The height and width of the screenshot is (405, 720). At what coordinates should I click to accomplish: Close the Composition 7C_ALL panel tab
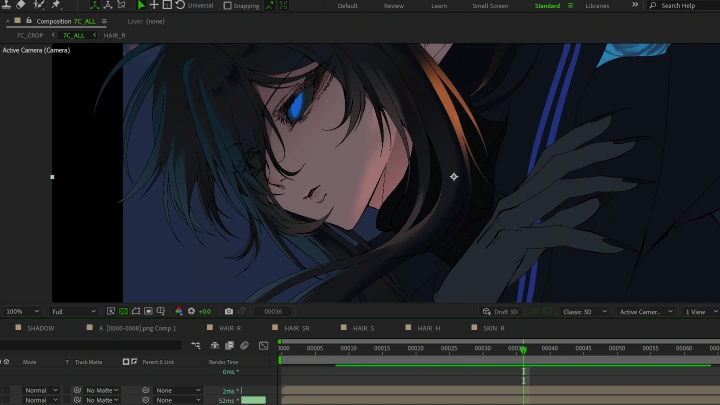pos(7,21)
